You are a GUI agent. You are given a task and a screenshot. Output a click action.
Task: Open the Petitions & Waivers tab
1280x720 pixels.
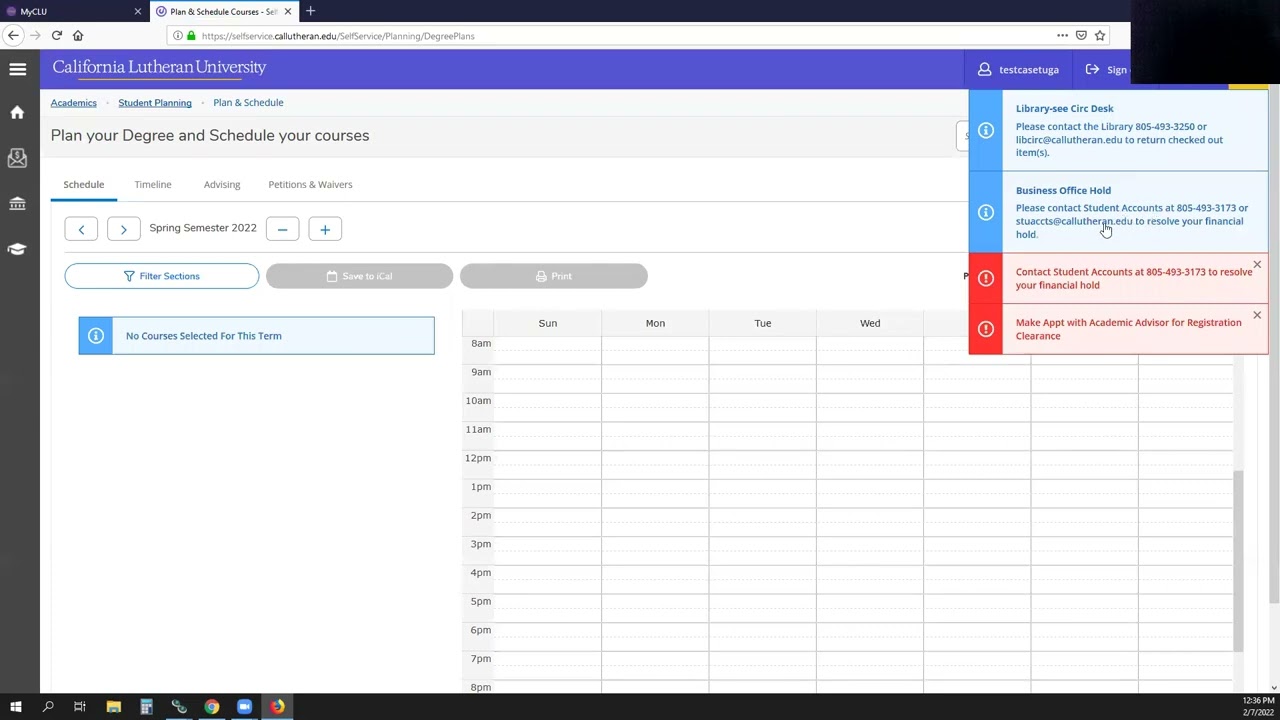click(x=310, y=184)
